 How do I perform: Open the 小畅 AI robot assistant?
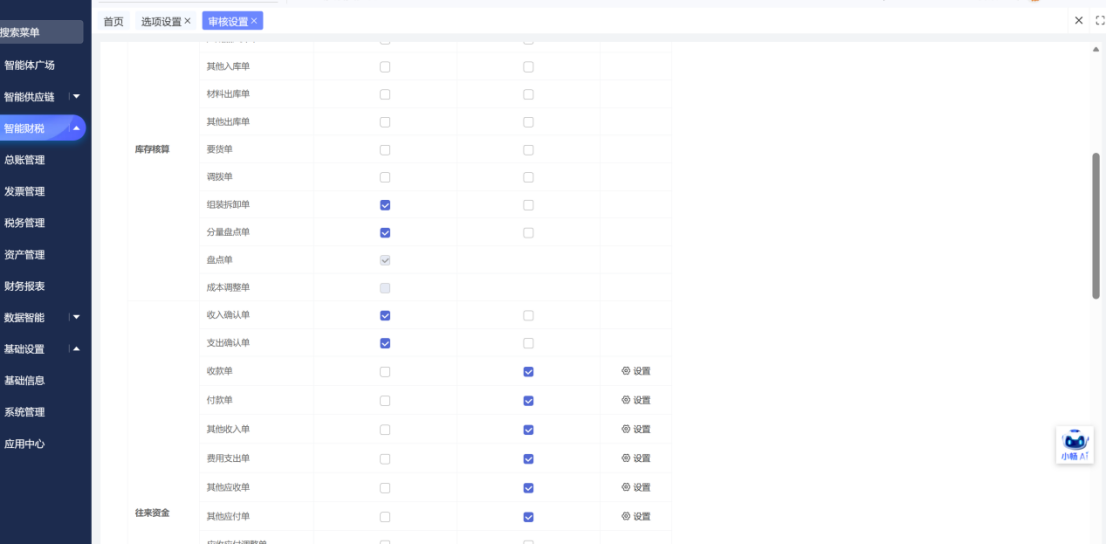click(x=1075, y=445)
